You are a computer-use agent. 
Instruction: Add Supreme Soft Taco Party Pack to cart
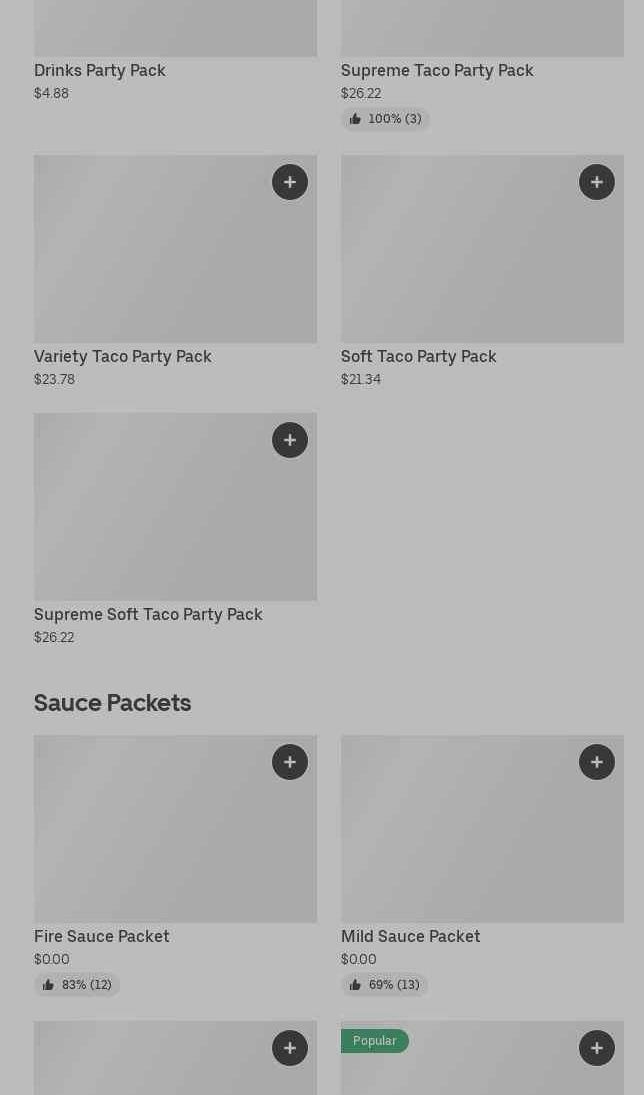(290, 440)
